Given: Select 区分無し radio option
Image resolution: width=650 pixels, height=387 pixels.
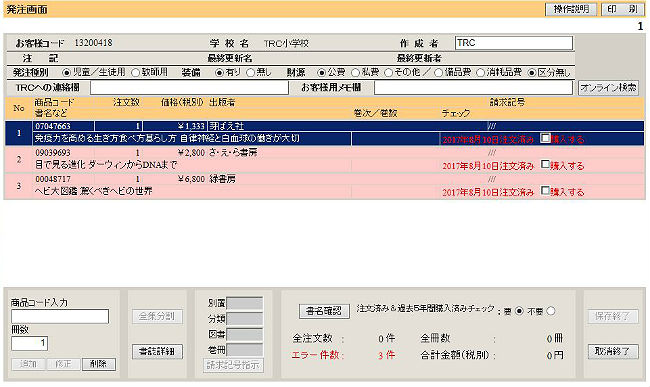Looking at the screenshot, I should coord(532,73).
